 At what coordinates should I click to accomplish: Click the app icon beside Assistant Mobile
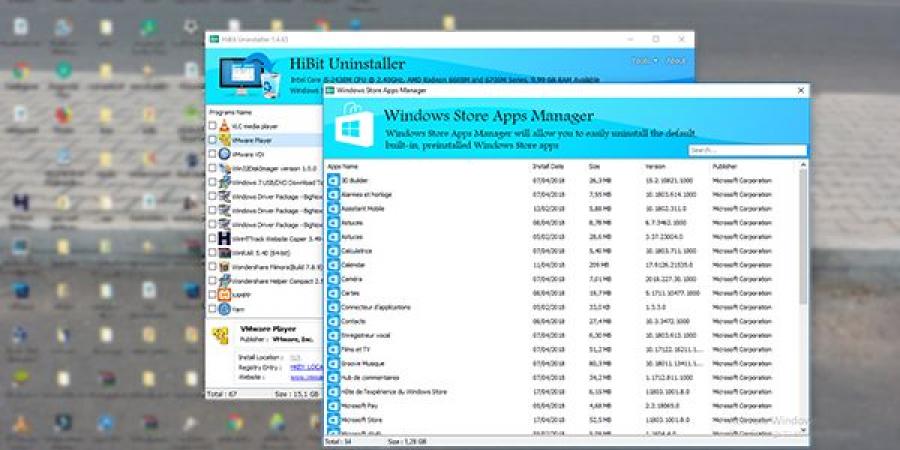tap(333, 208)
